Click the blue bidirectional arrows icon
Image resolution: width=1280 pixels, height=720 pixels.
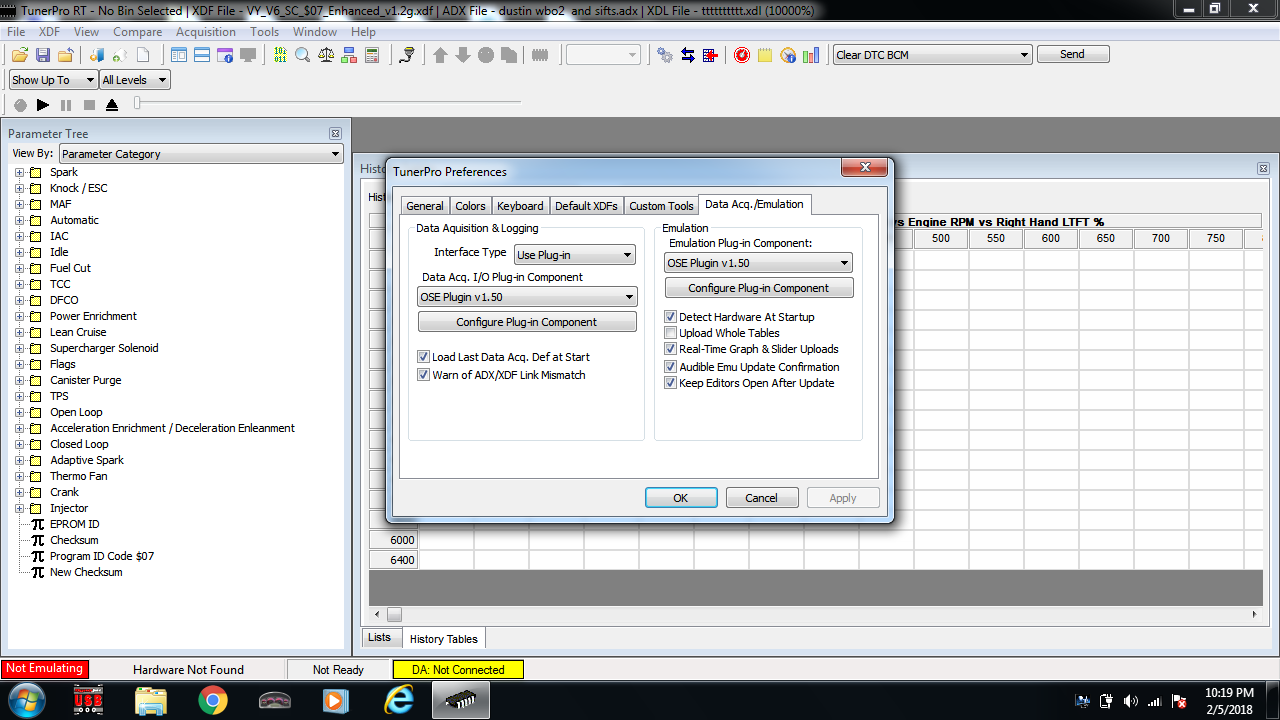point(688,55)
